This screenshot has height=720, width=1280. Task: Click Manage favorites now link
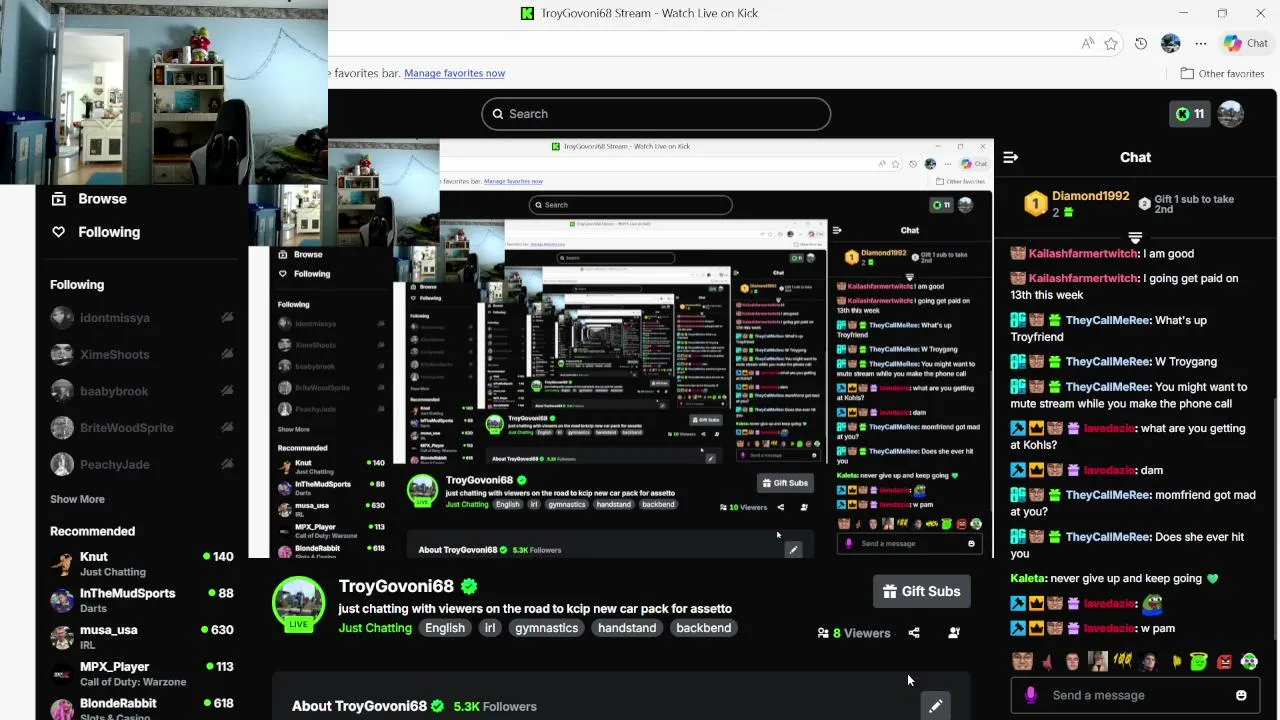454,73
